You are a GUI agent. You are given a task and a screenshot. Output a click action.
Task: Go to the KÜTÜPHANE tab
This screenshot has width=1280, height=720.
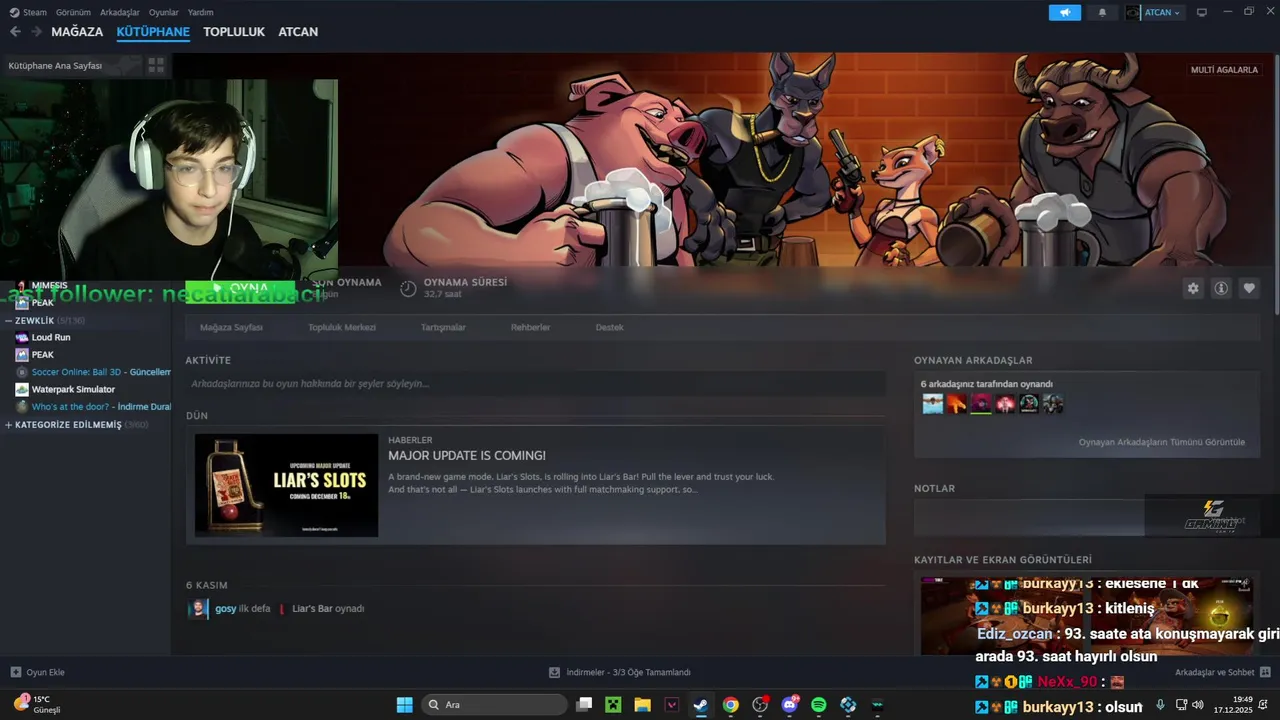click(x=153, y=32)
